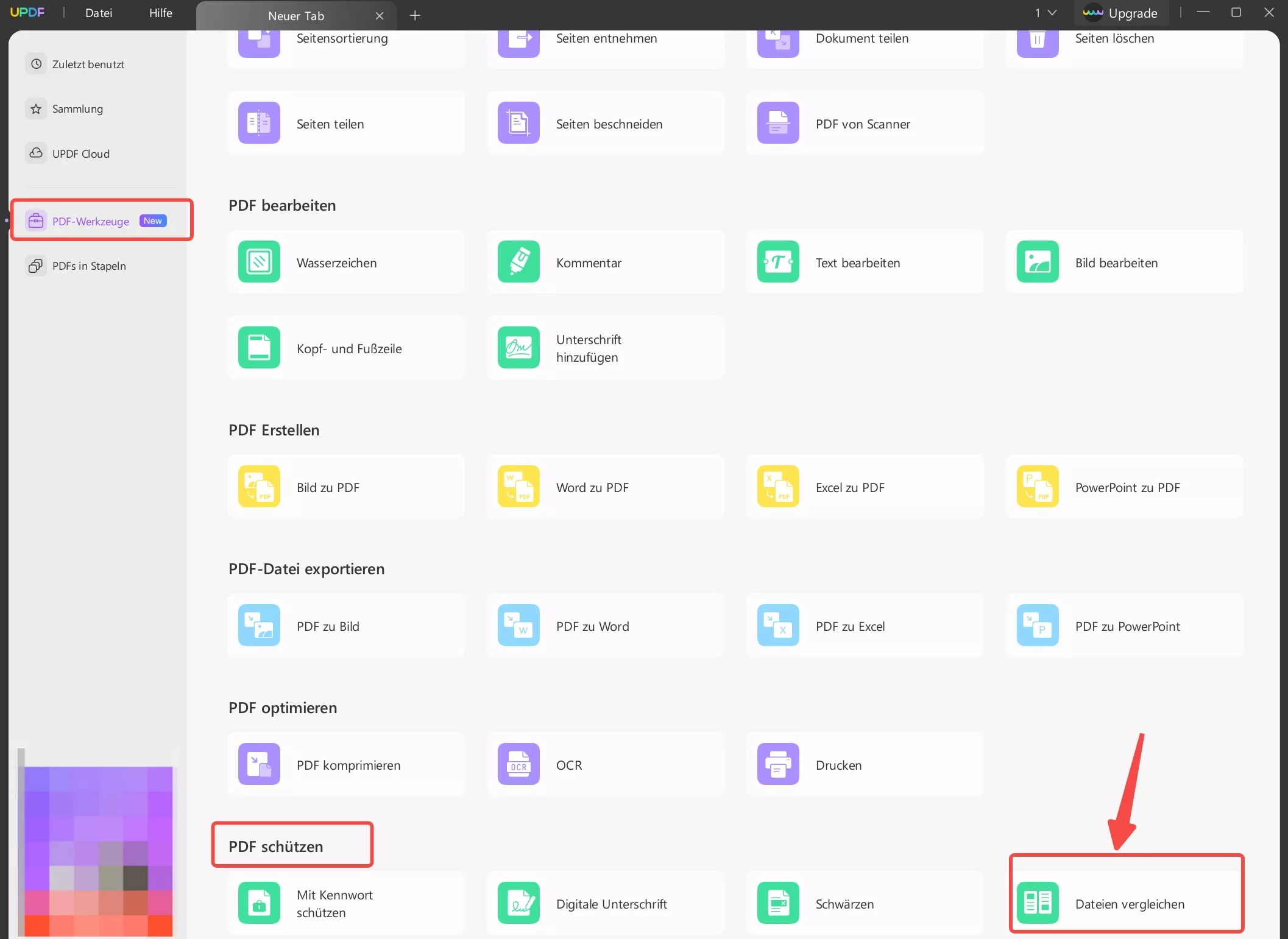Viewport: 1288px width, 939px height.
Task: Select PDF von Scanner
Action: [863, 124]
